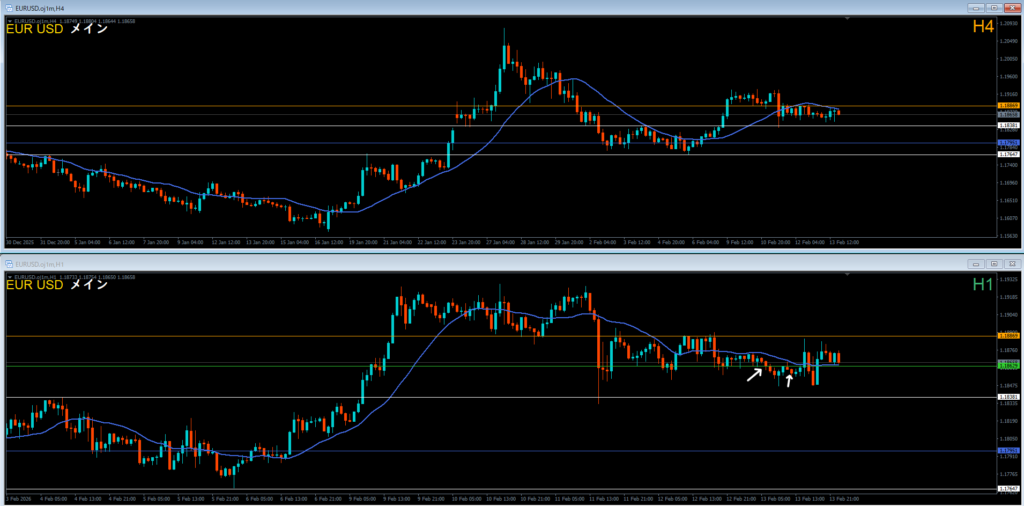The image size is (1024, 506).
Task: Click the H1 chart window title icon
Action: (x=8, y=264)
